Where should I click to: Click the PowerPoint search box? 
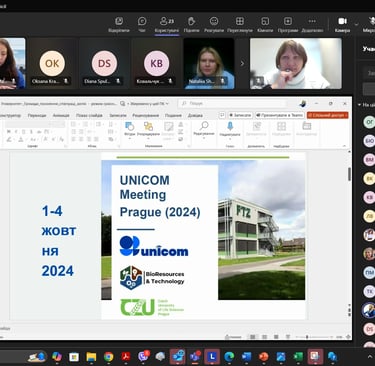(233, 104)
